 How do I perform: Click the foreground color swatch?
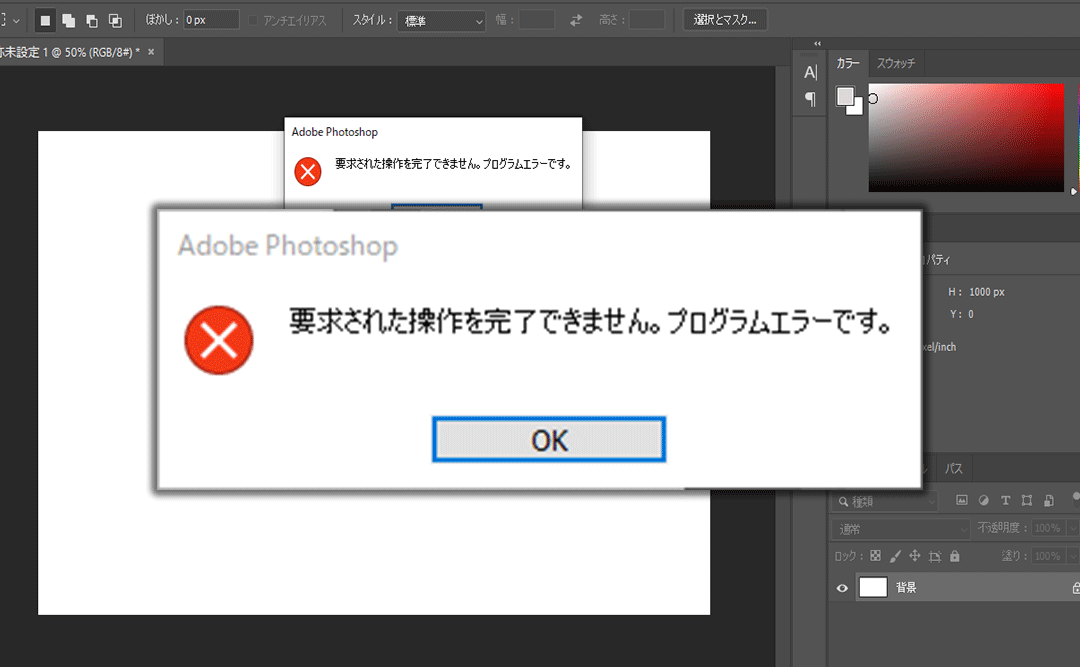pos(845,96)
